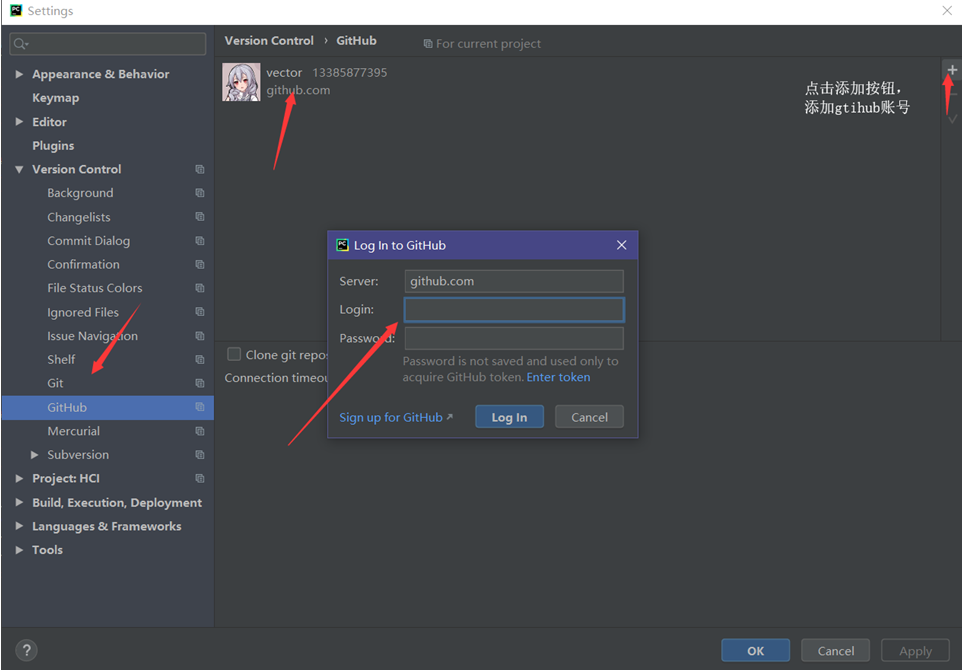Click the add account plus icon
The image size is (962, 670).
click(952, 70)
